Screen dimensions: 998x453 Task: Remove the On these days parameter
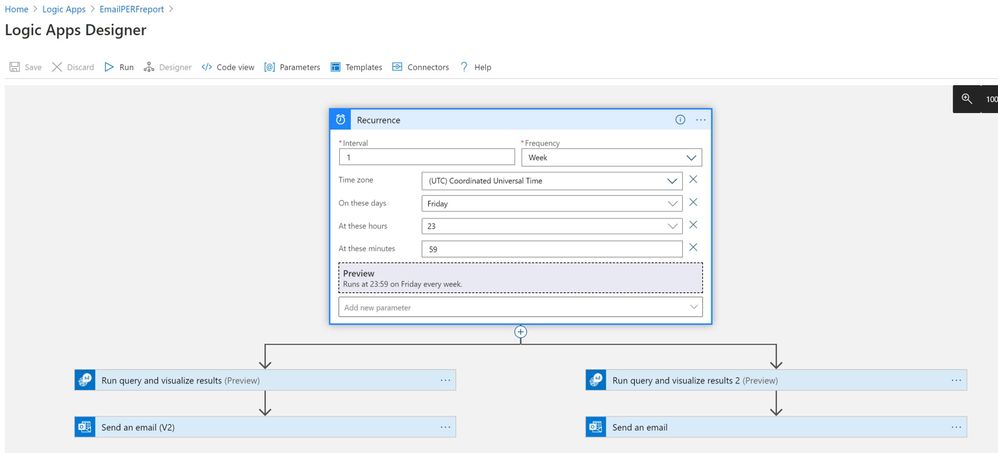tap(693, 202)
